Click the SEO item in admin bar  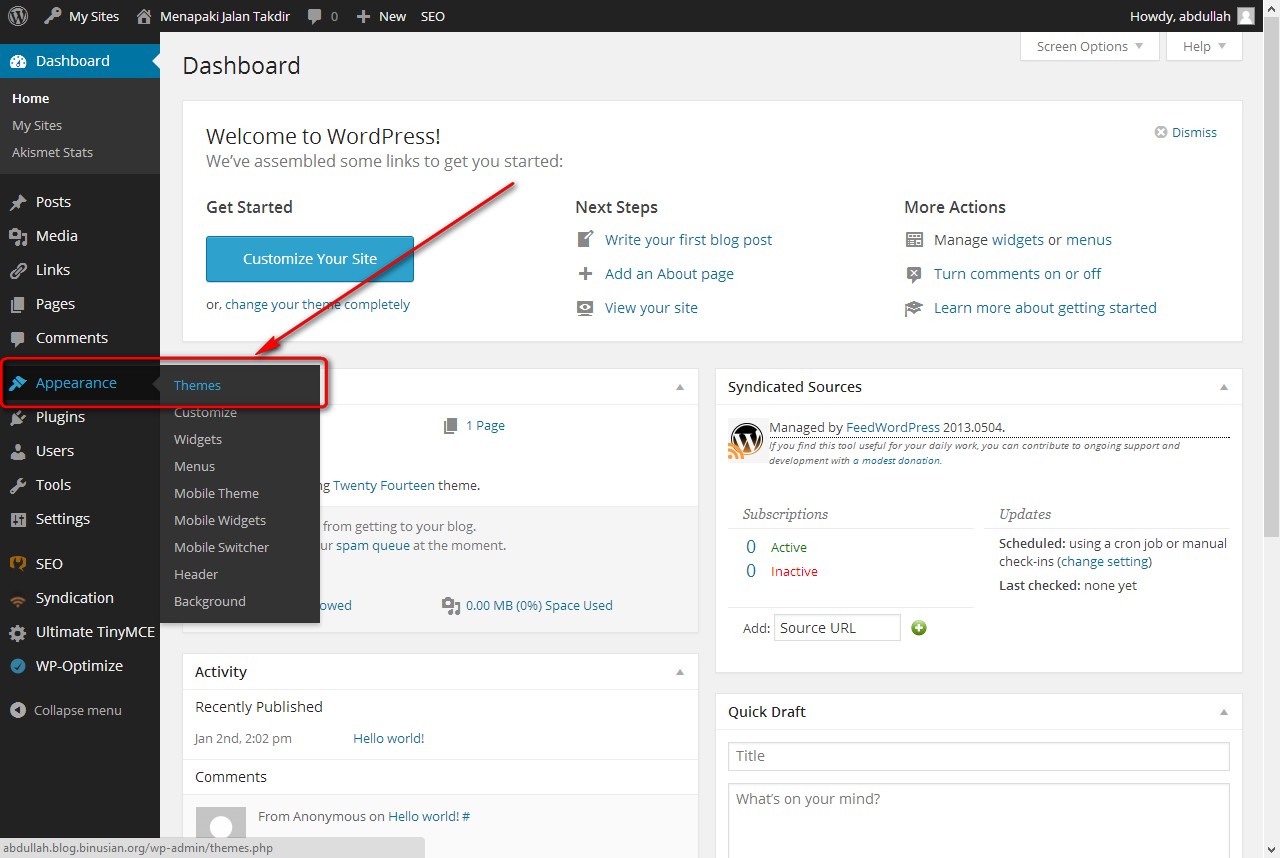click(x=432, y=16)
